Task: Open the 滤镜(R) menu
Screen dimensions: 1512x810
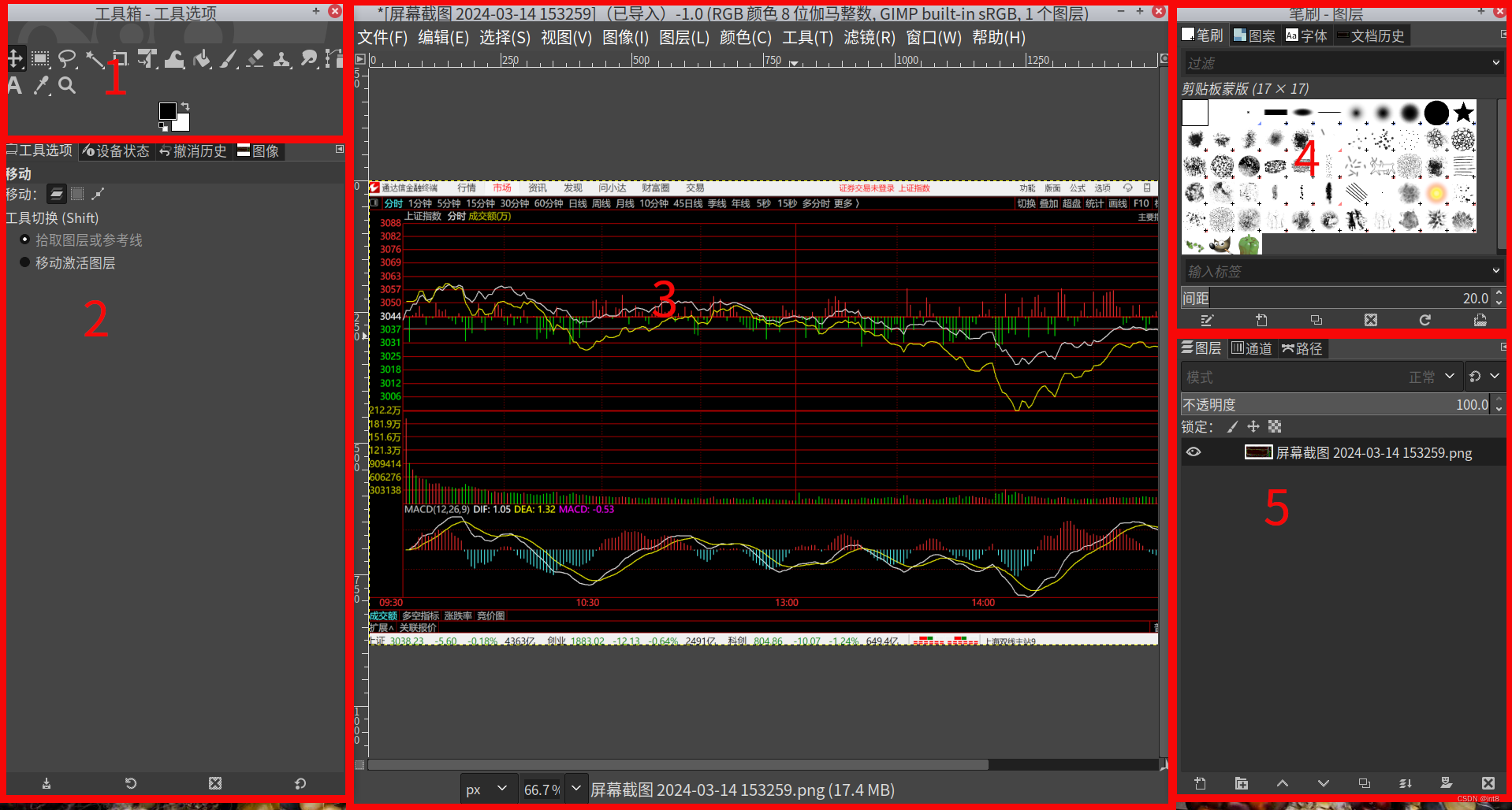Action: pyautogui.click(x=870, y=38)
